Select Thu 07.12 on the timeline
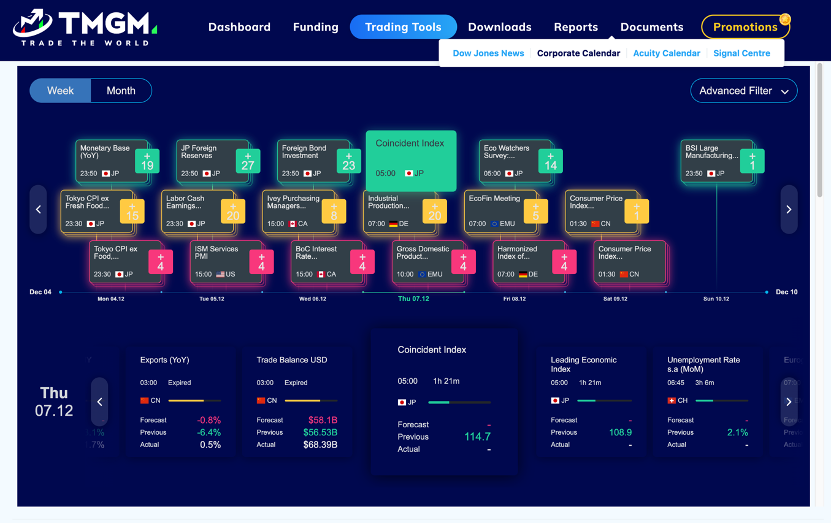 [413, 298]
